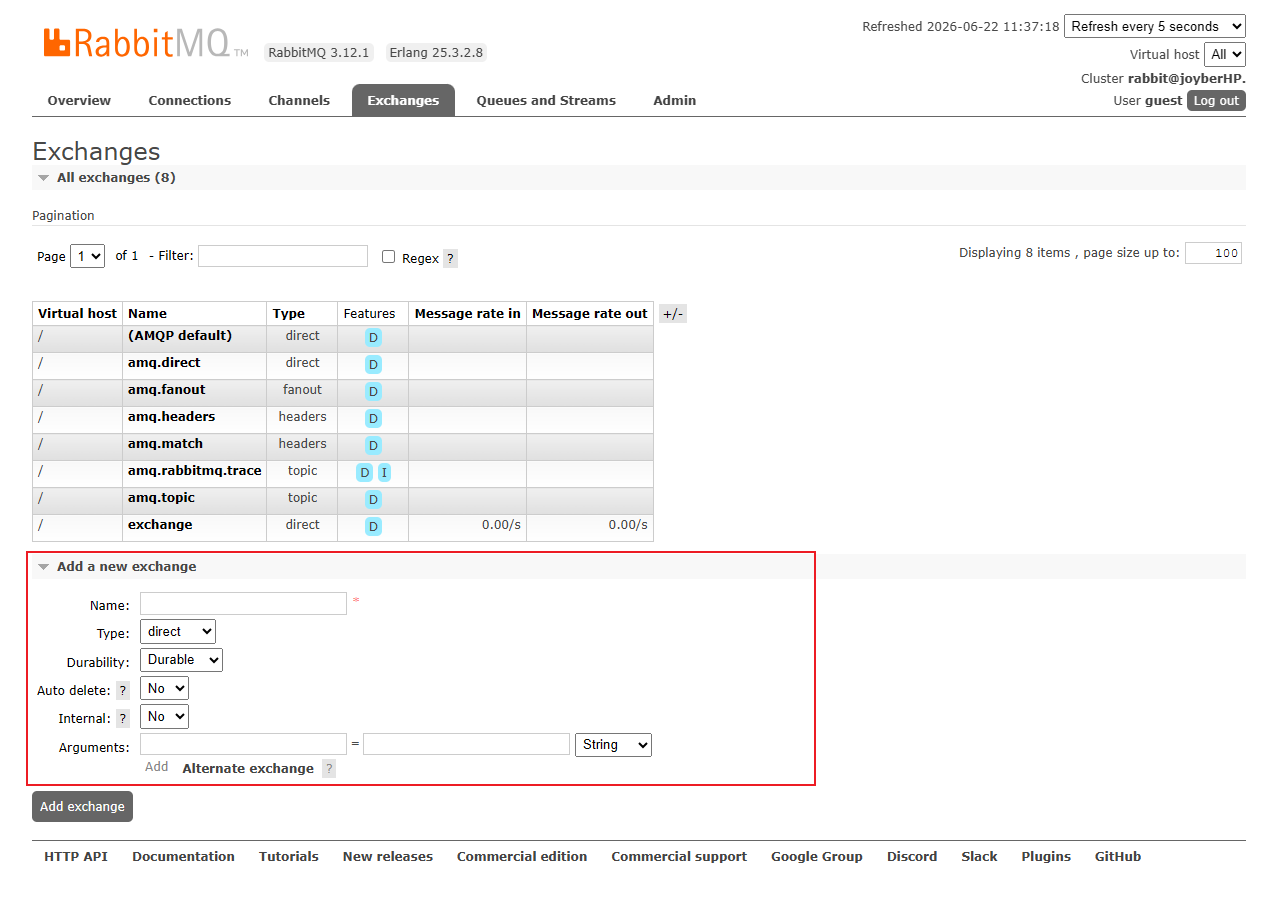
Task: Focus the new exchange Name field
Action: [x=243, y=603]
